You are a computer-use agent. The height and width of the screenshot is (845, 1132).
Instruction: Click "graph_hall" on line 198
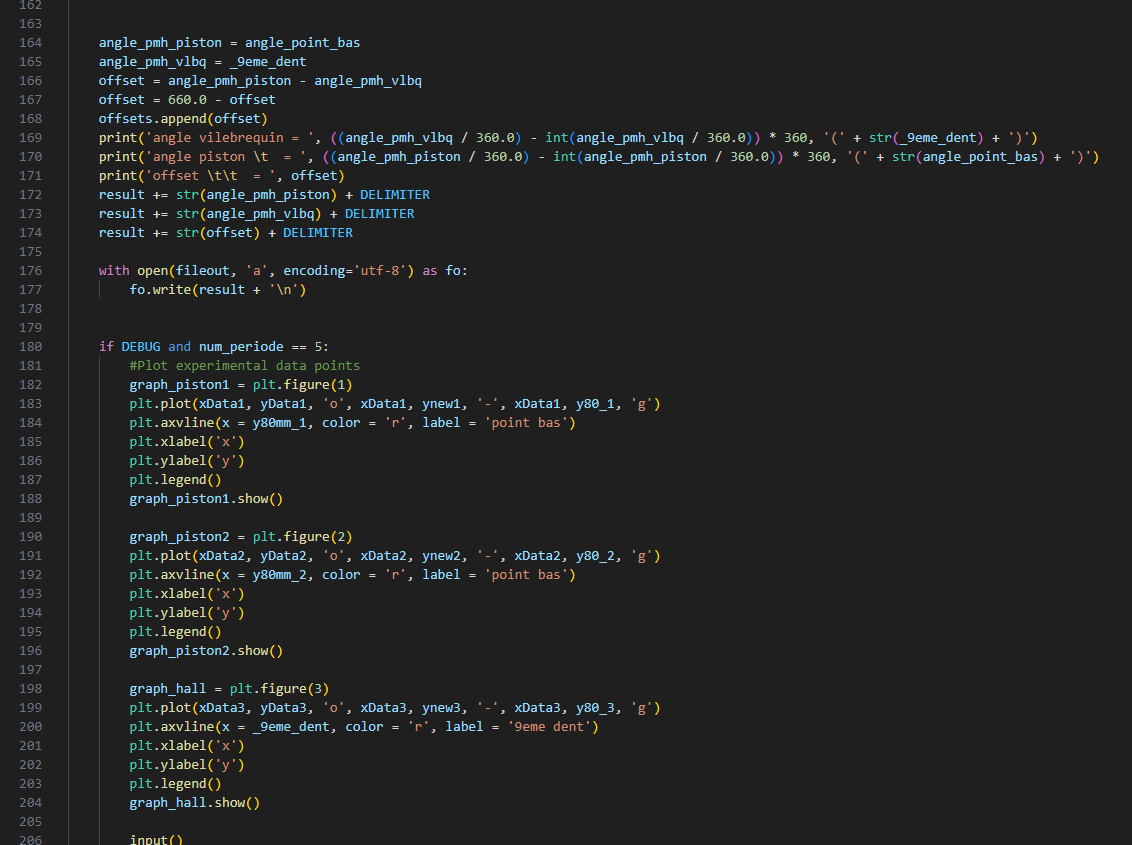[x=167, y=689]
